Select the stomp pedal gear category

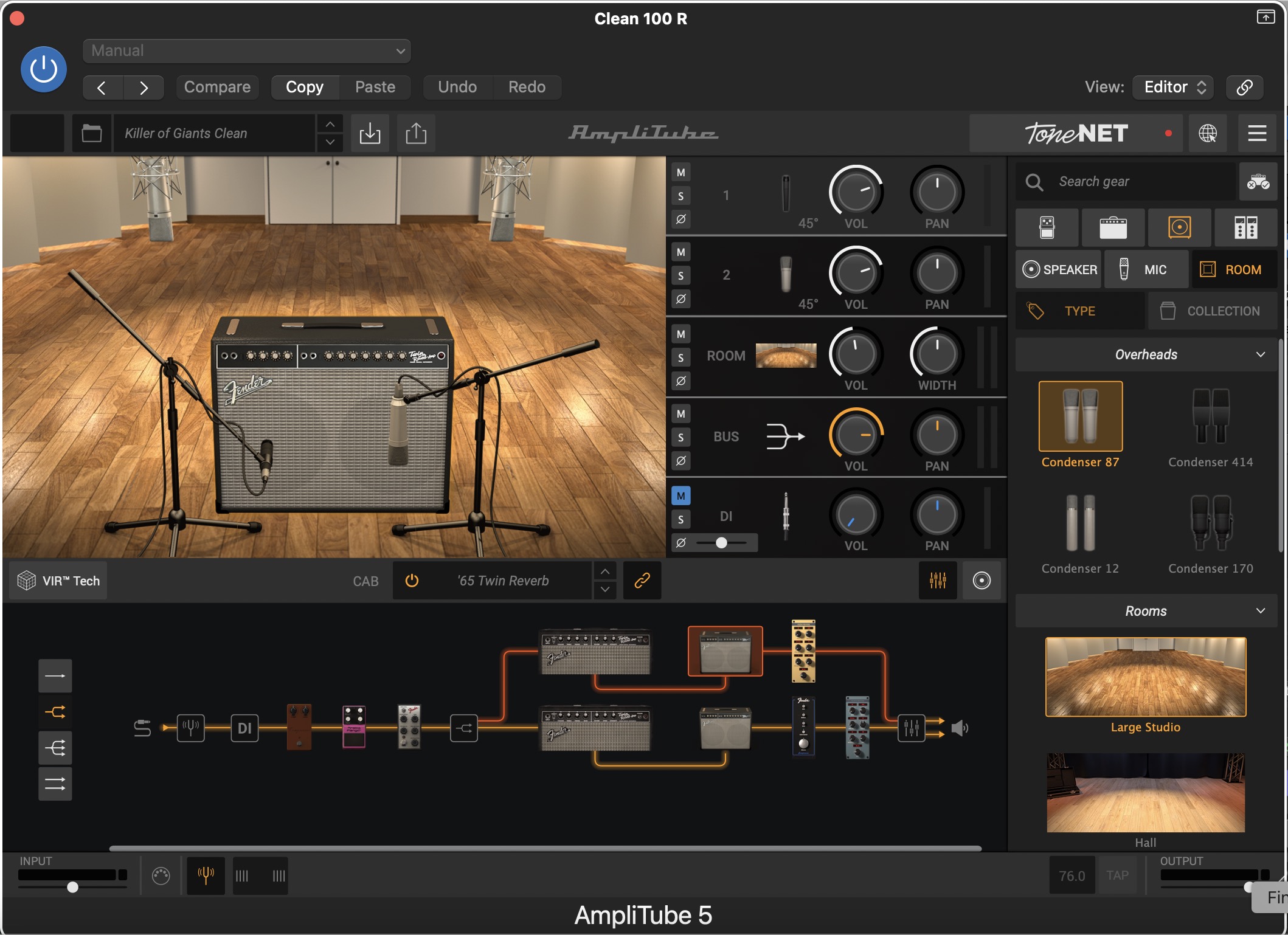pos(1047,227)
